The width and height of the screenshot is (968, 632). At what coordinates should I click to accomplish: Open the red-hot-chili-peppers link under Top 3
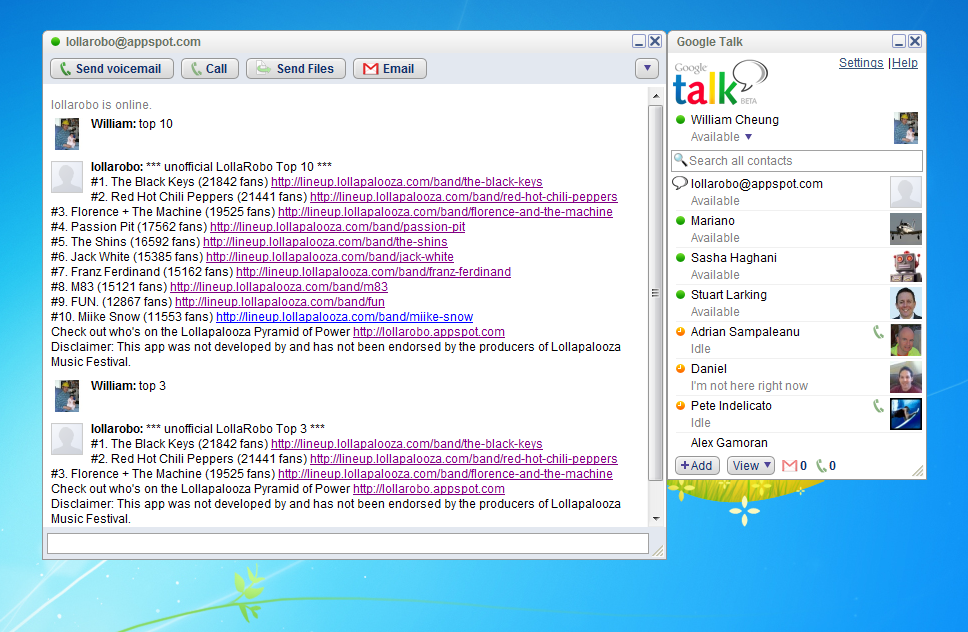pos(464,459)
